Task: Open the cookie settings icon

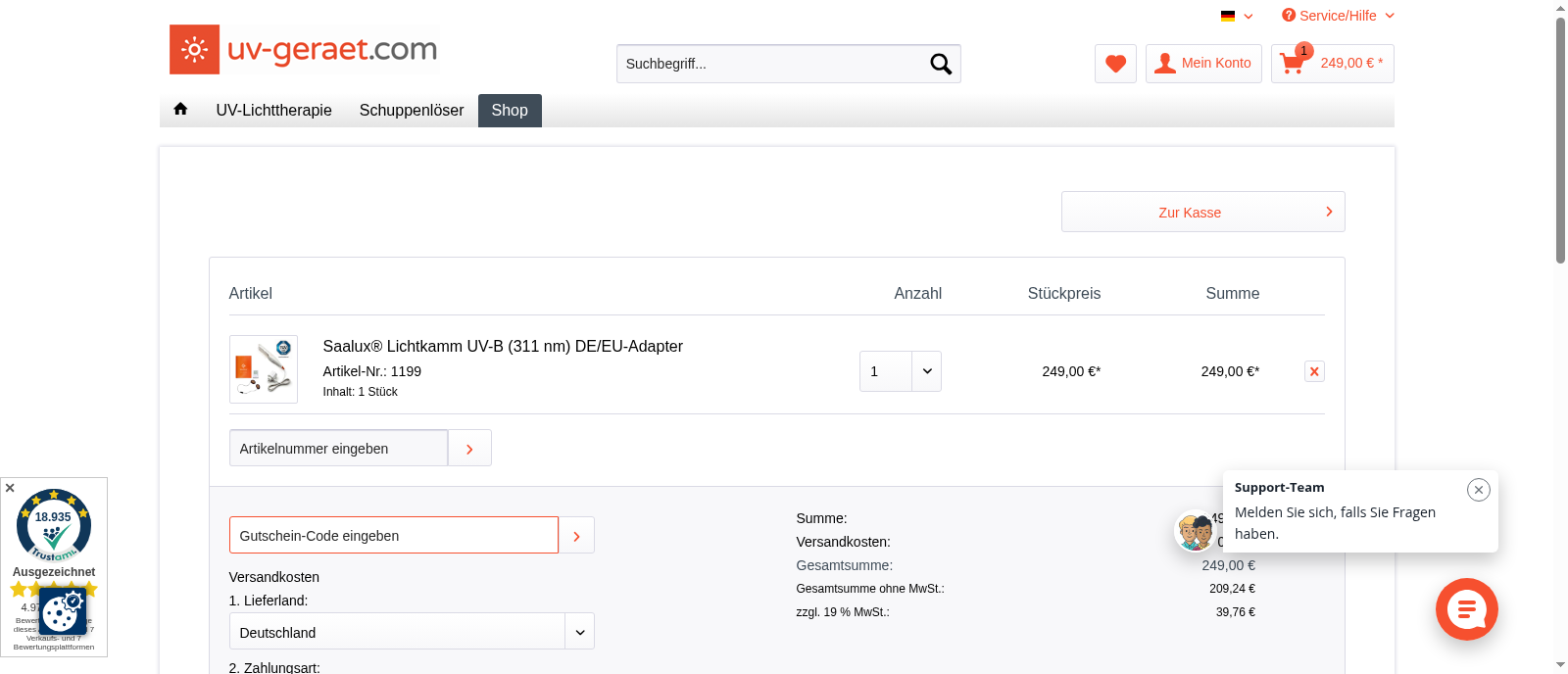Action: pos(63,611)
